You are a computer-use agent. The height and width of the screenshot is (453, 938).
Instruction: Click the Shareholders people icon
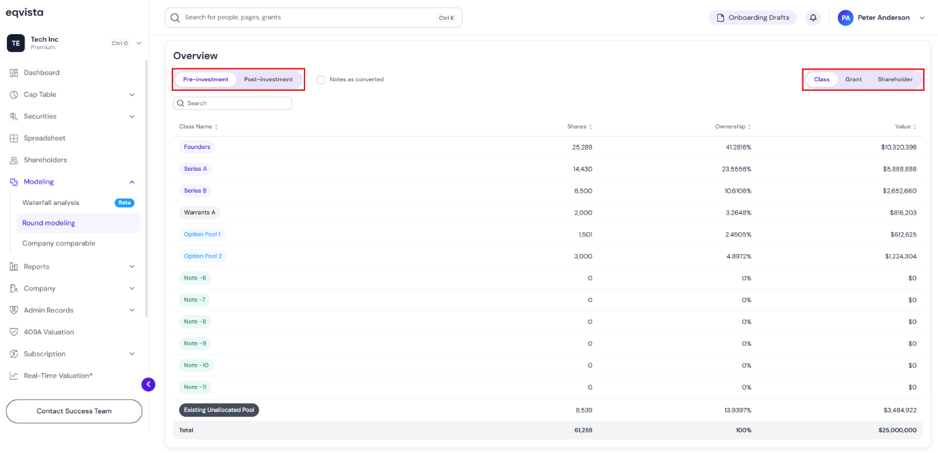point(14,160)
